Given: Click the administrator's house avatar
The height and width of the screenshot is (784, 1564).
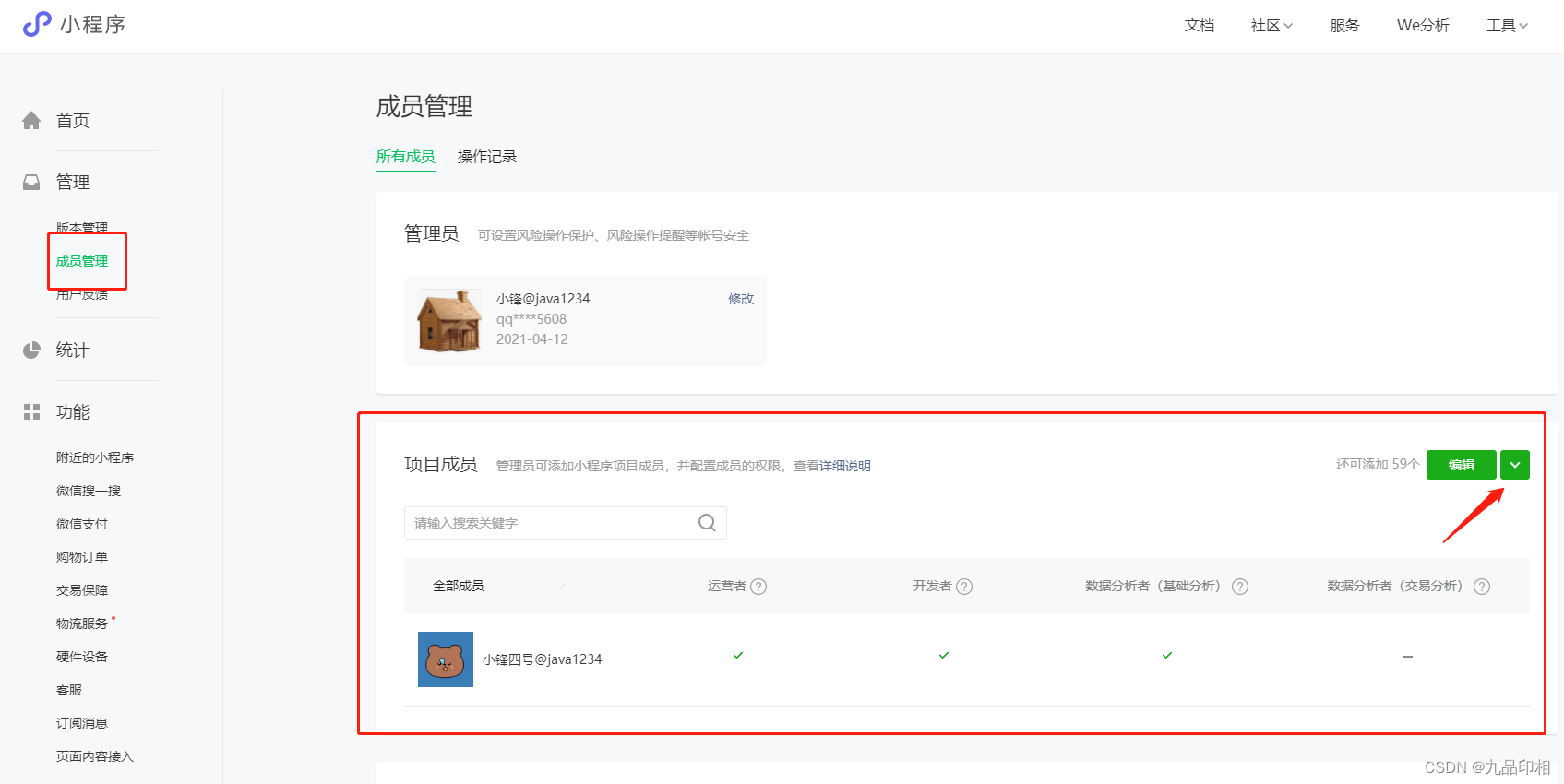Looking at the screenshot, I should 449,321.
